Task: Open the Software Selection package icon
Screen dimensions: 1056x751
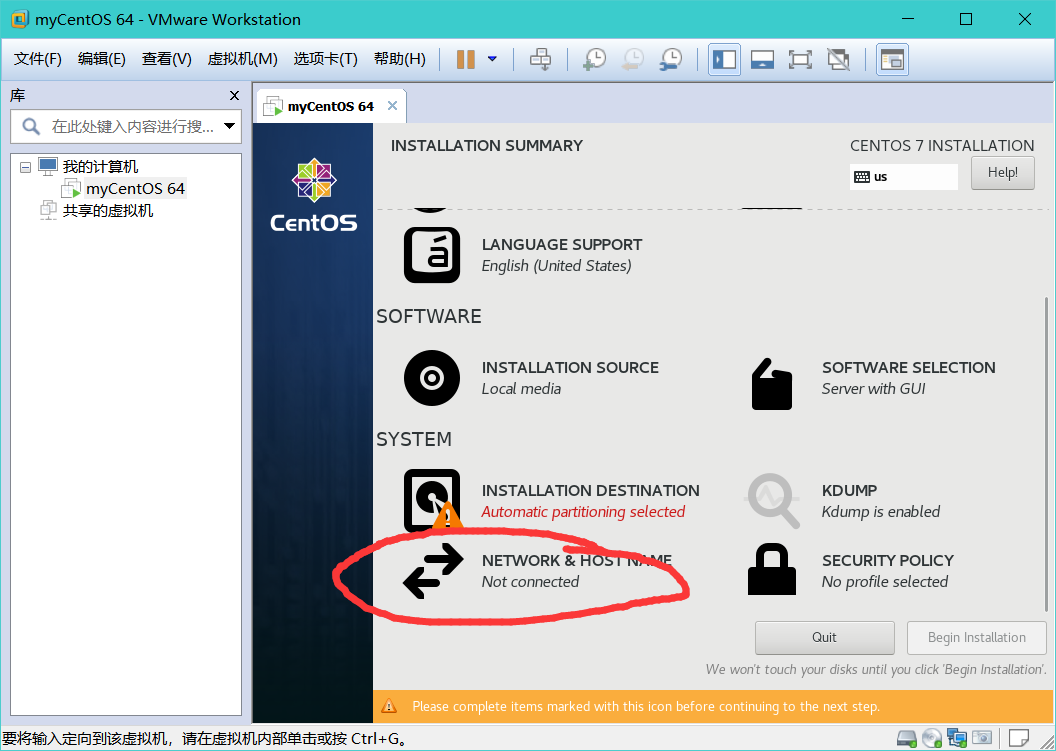Action: [772, 383]
